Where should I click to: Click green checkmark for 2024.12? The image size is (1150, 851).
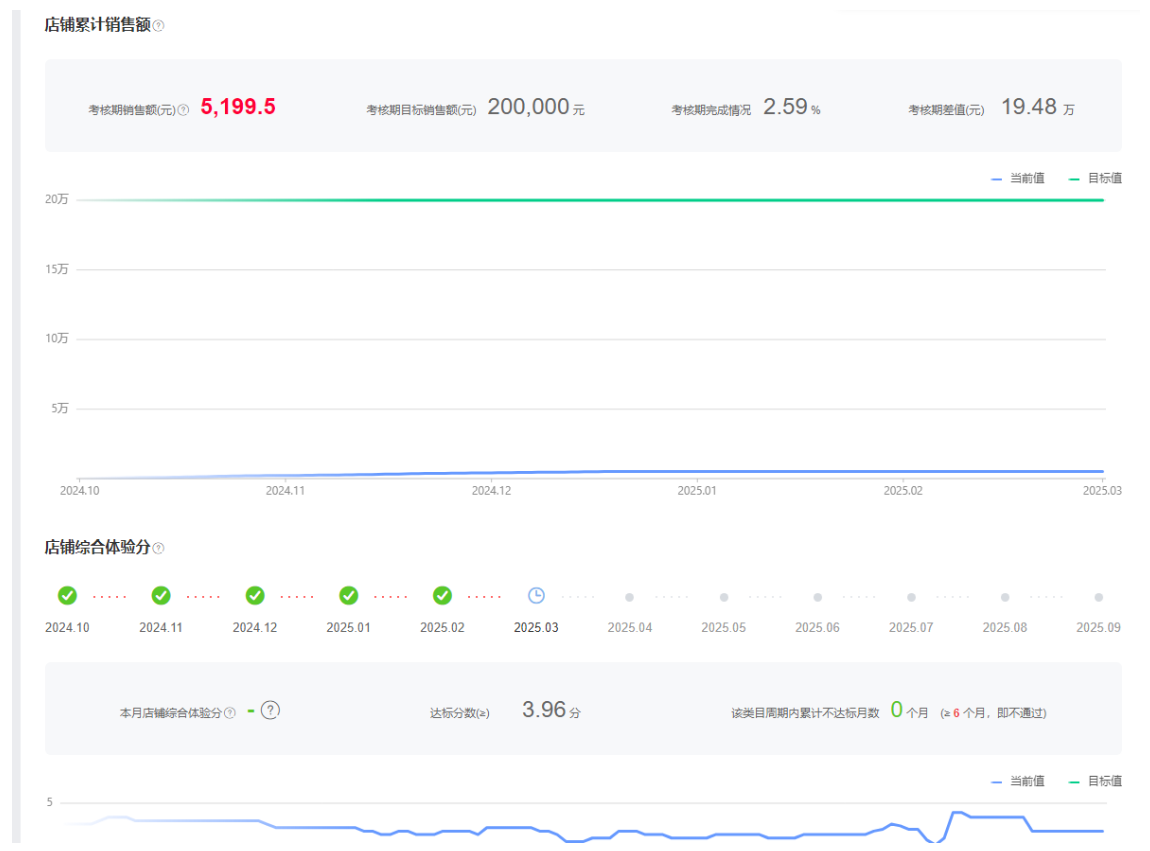pyautogui.click(x=255, y=596)
